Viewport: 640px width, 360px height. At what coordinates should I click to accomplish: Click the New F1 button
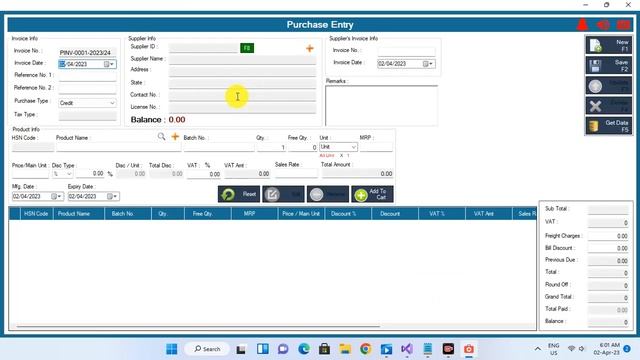click(609, 45)
